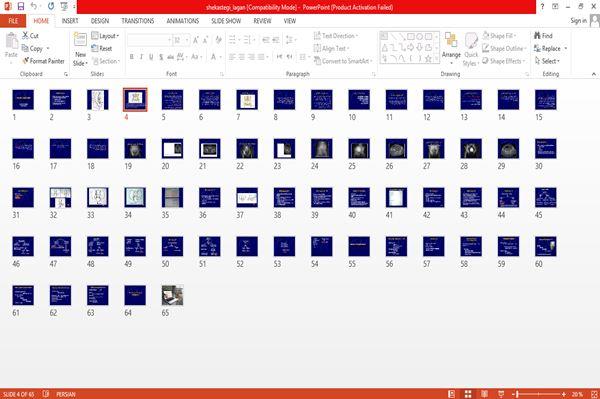Click Ribbon Display Options icon
The image size is (600, 399).
pos(555,6)
